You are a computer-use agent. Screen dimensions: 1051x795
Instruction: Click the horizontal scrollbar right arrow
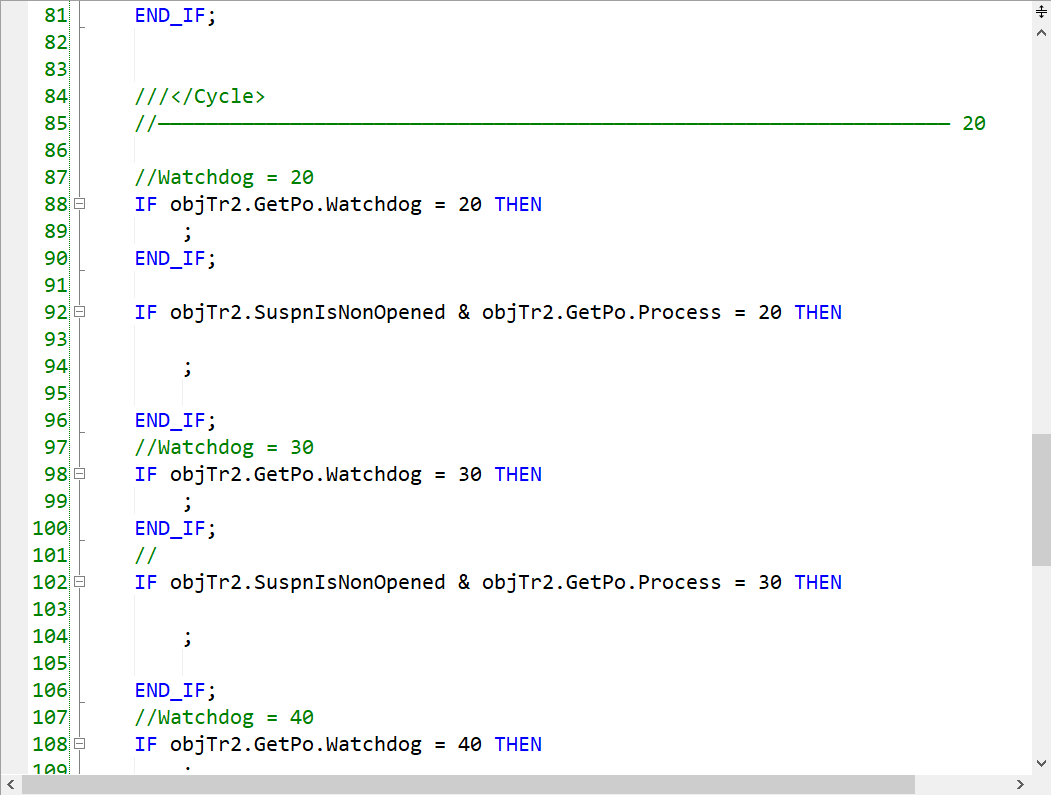(1021, 785)
